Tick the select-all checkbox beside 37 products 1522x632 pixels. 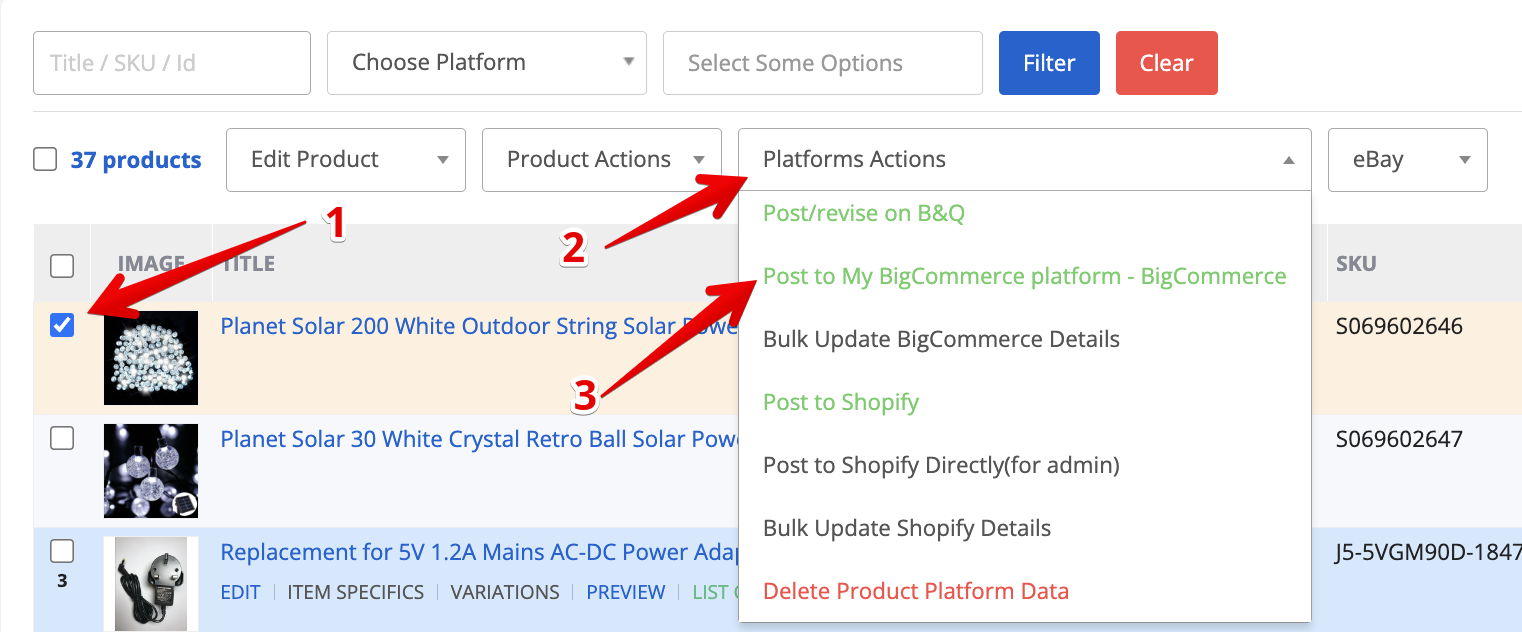pos(45,159)
